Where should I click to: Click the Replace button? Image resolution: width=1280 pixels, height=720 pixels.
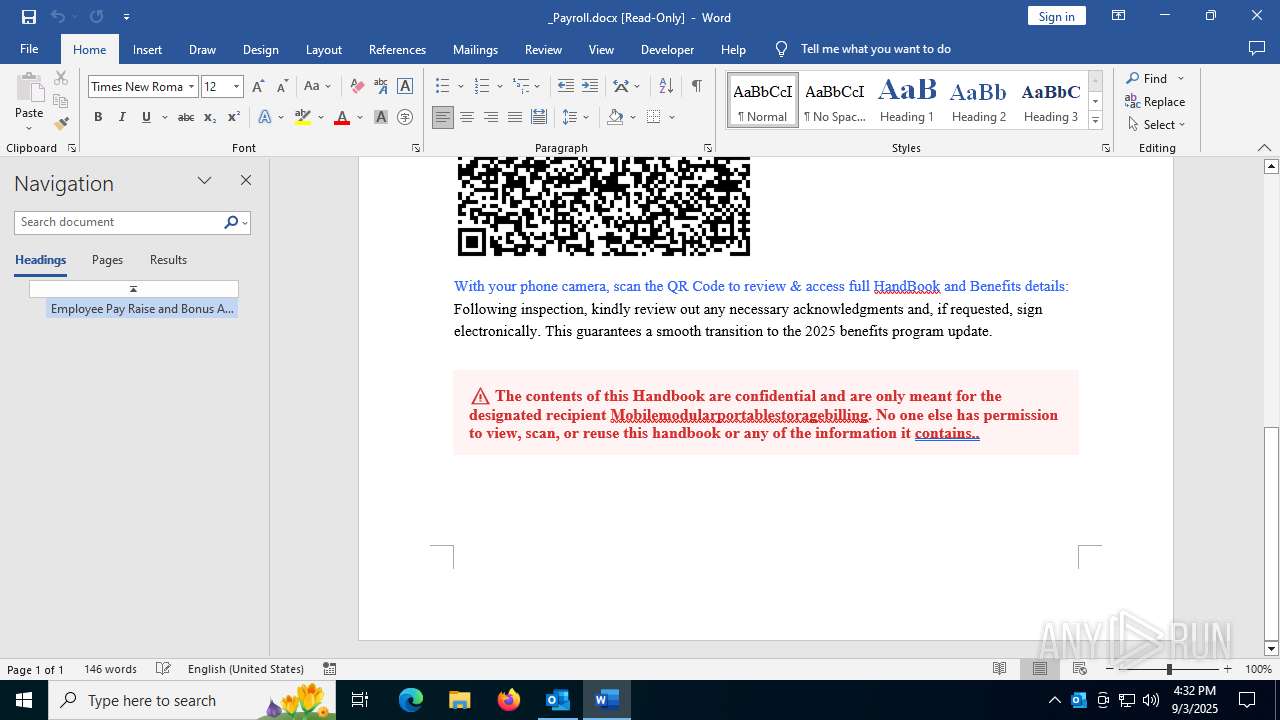[x=1155, y=102]
